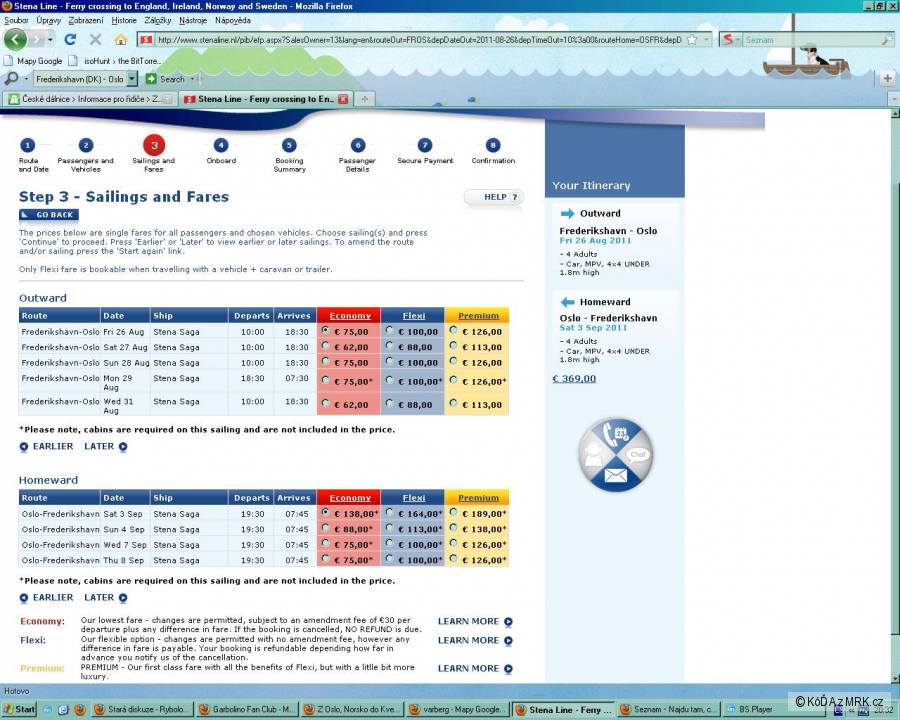Viewport: 900px width, 720px height.
Task: Open the Úpravy menu
Action: click(x=48, y=20)
